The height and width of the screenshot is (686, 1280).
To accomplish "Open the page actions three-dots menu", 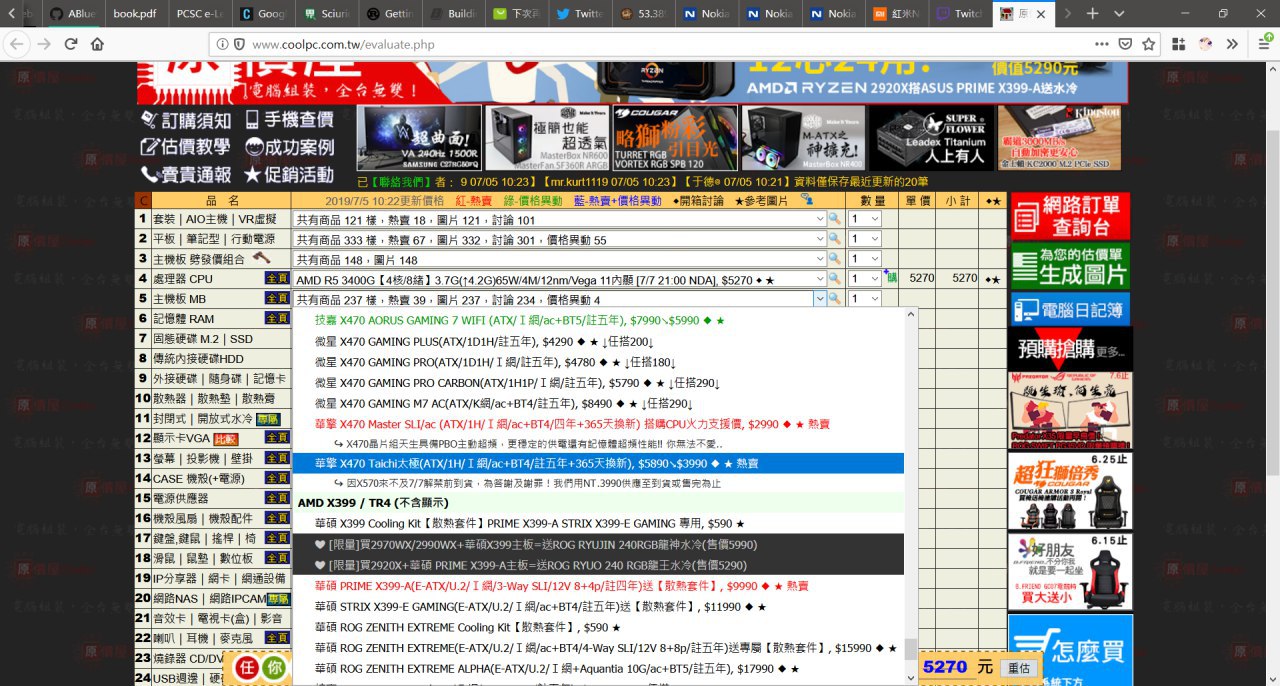I will tap(1101, 44).
